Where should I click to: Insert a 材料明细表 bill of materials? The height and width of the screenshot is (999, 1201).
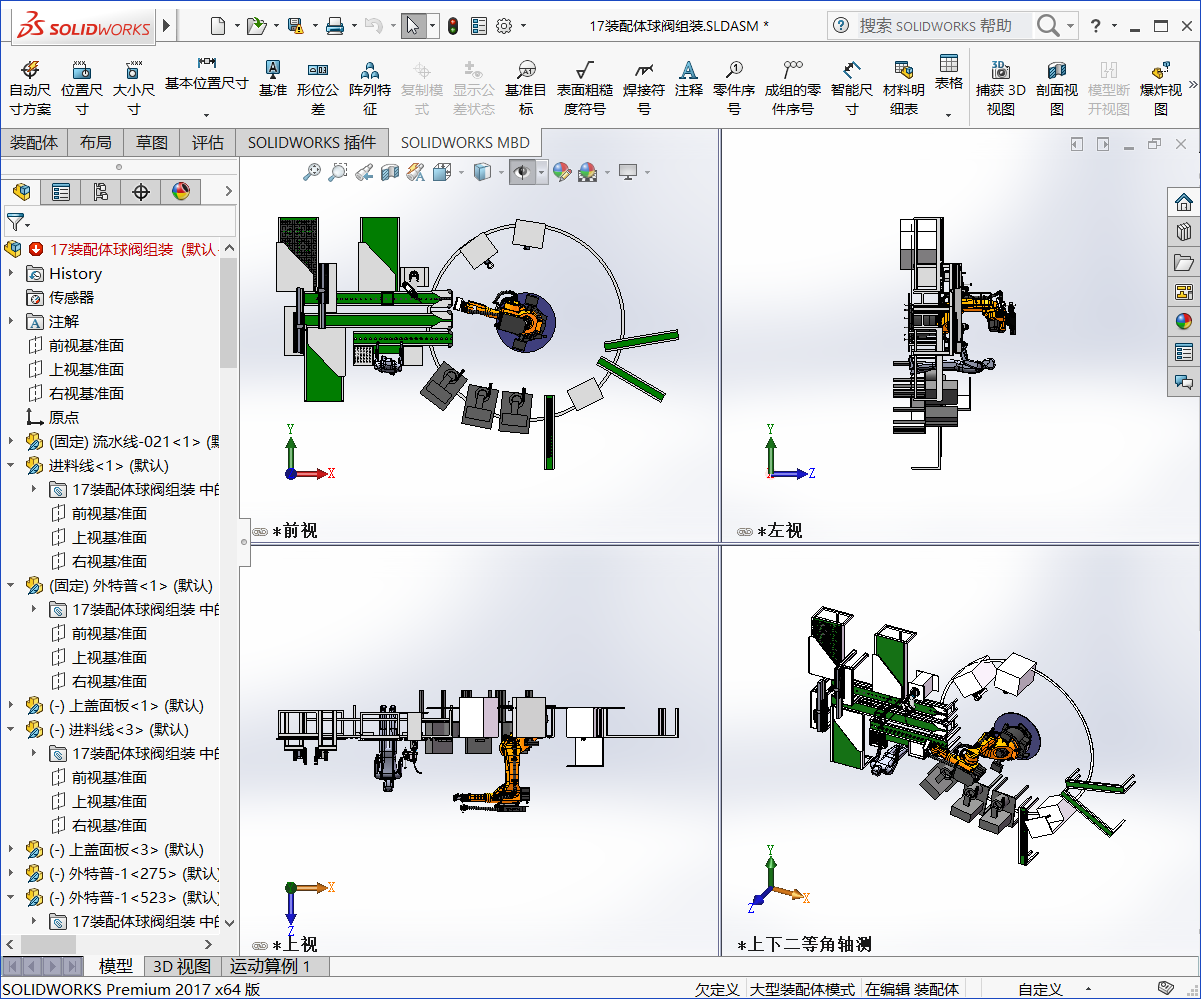click(904, 87)
